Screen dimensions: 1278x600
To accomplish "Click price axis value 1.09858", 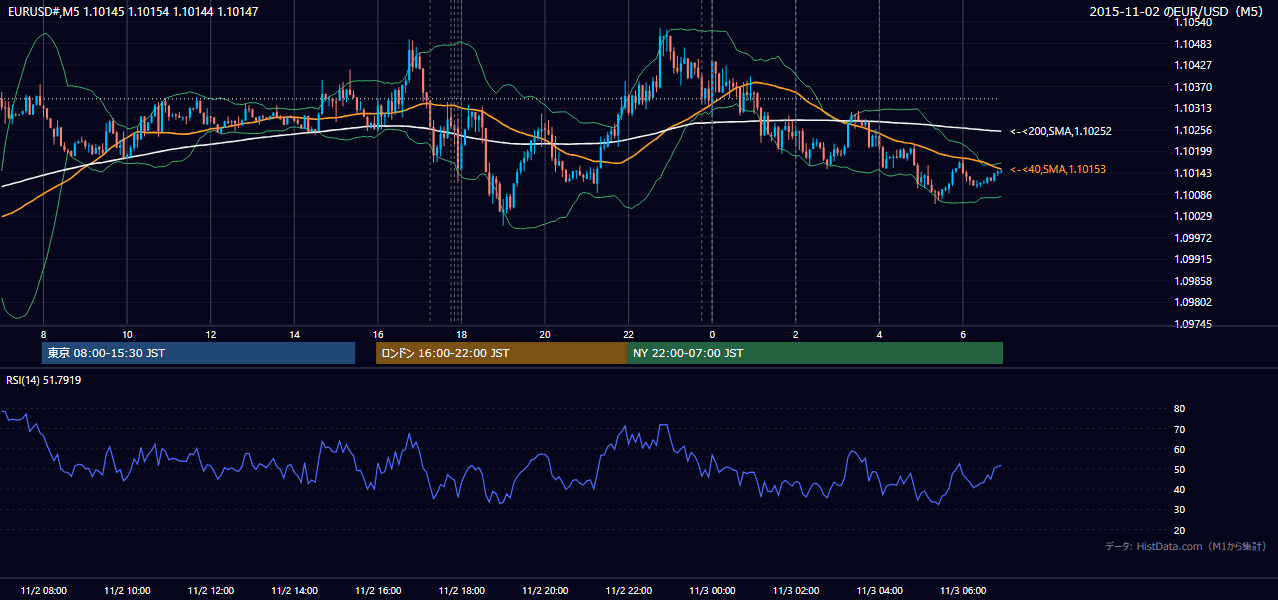I will point(1193,281).
